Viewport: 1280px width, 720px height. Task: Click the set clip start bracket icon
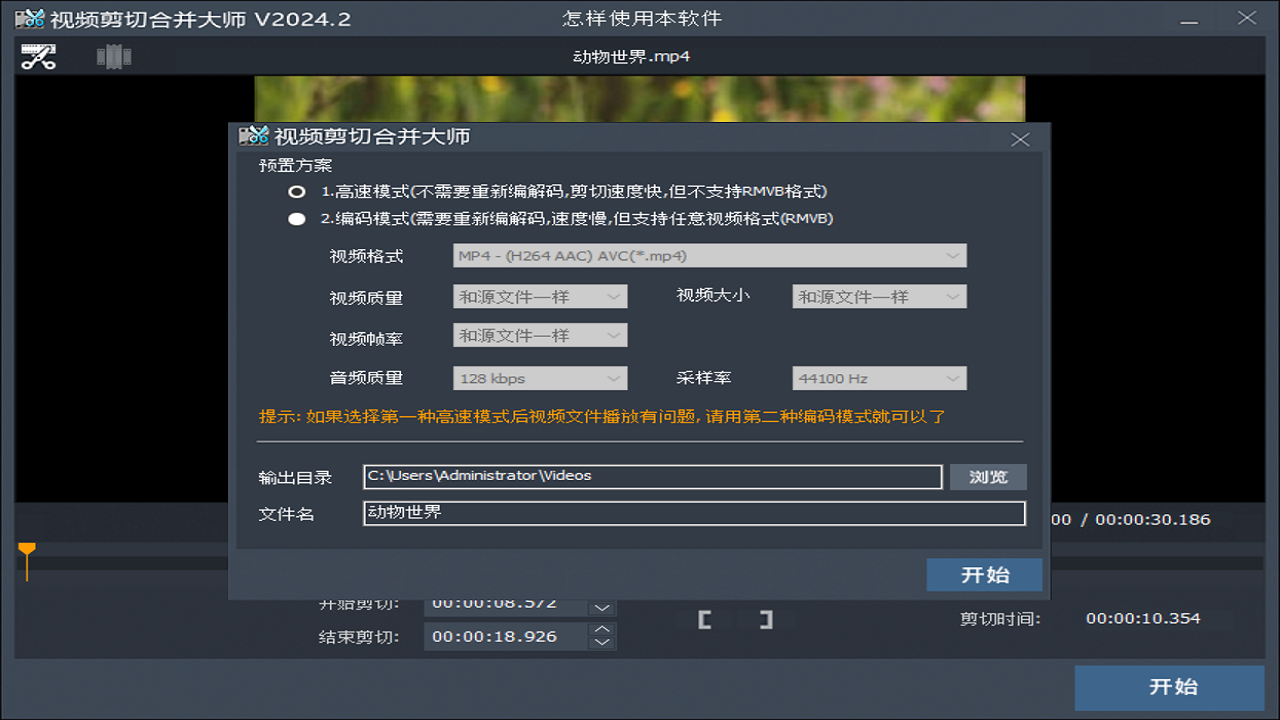(703, 619)
